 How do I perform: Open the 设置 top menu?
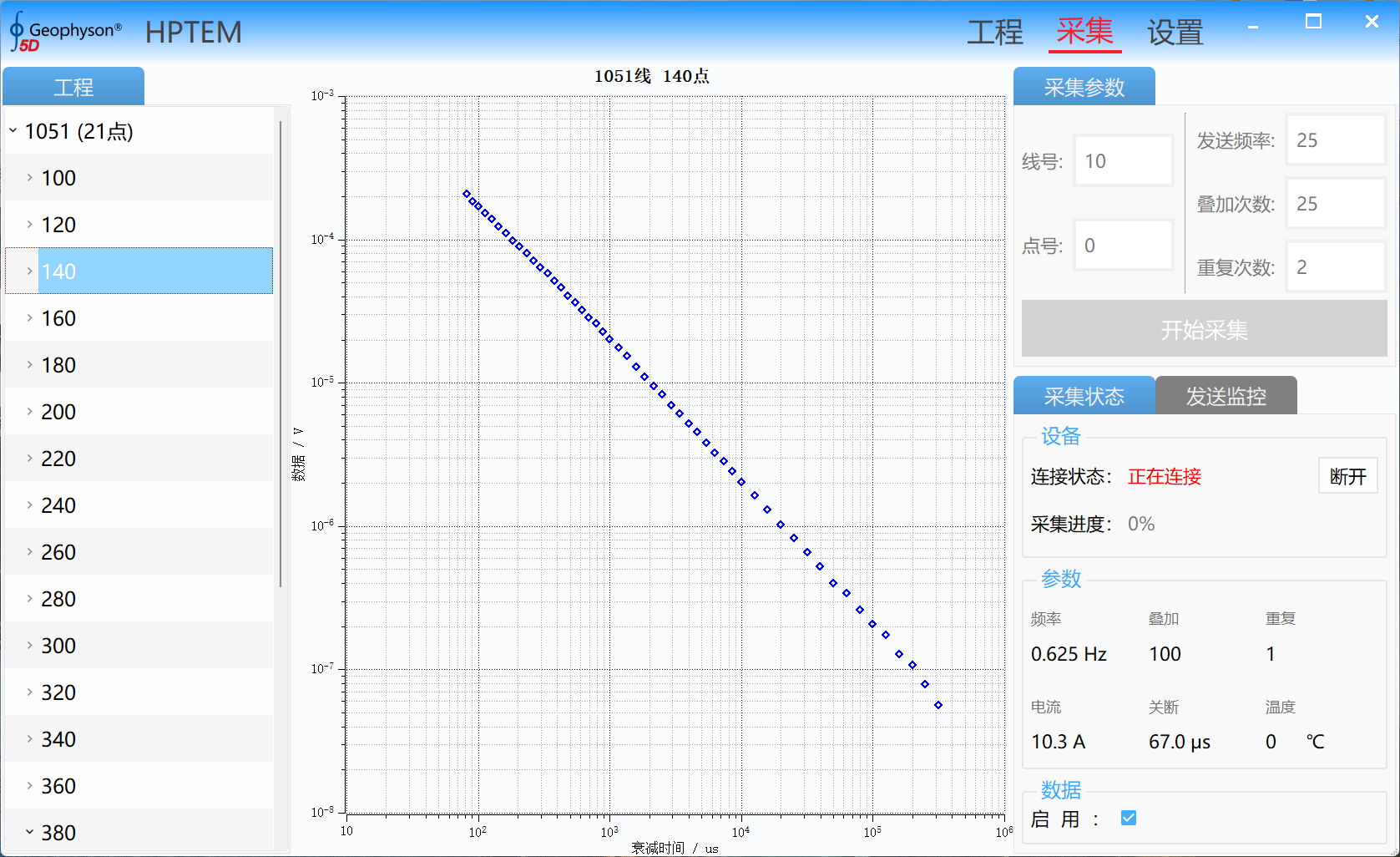1175,33
